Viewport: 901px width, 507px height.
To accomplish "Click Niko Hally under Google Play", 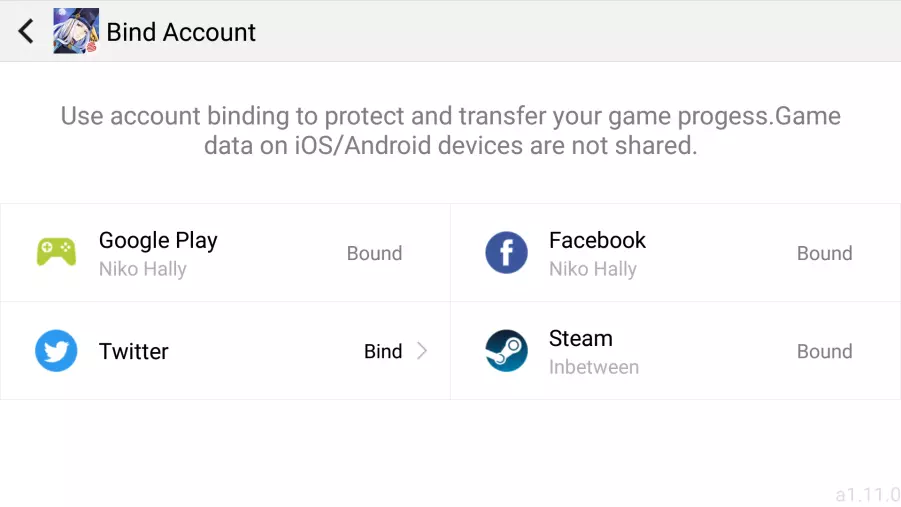I will click(x=143, y=269).
